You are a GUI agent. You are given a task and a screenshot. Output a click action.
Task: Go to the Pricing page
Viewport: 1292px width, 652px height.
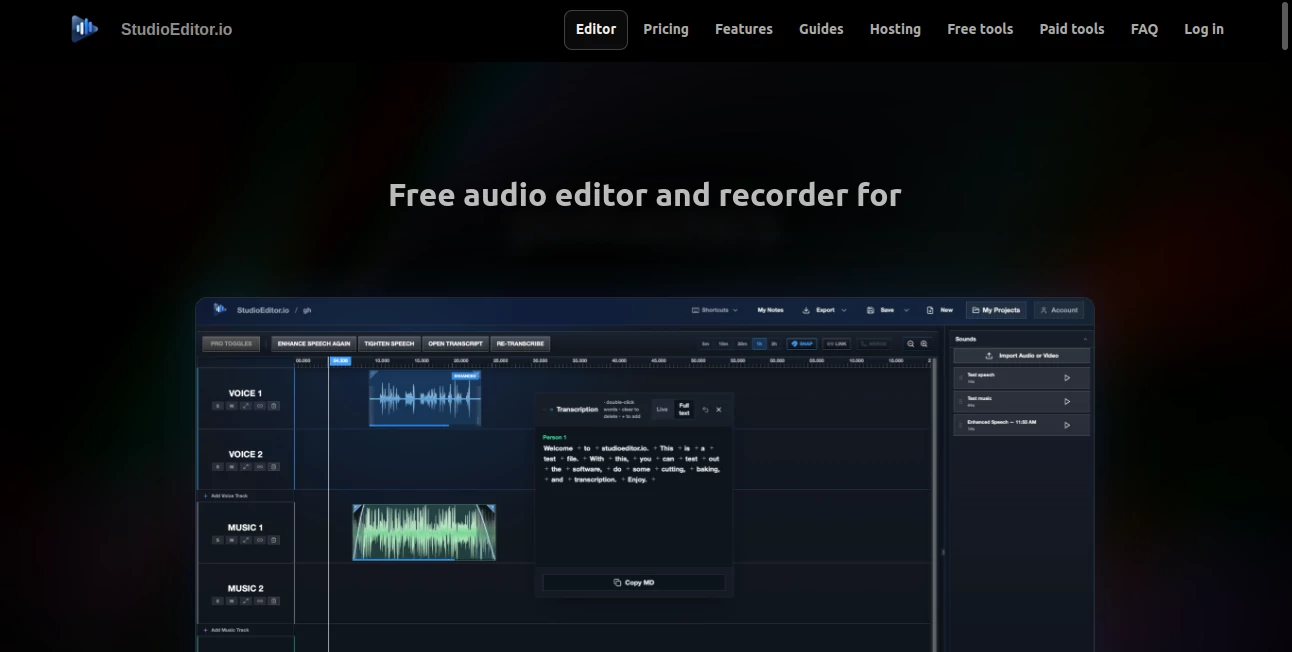click(666, 29)
